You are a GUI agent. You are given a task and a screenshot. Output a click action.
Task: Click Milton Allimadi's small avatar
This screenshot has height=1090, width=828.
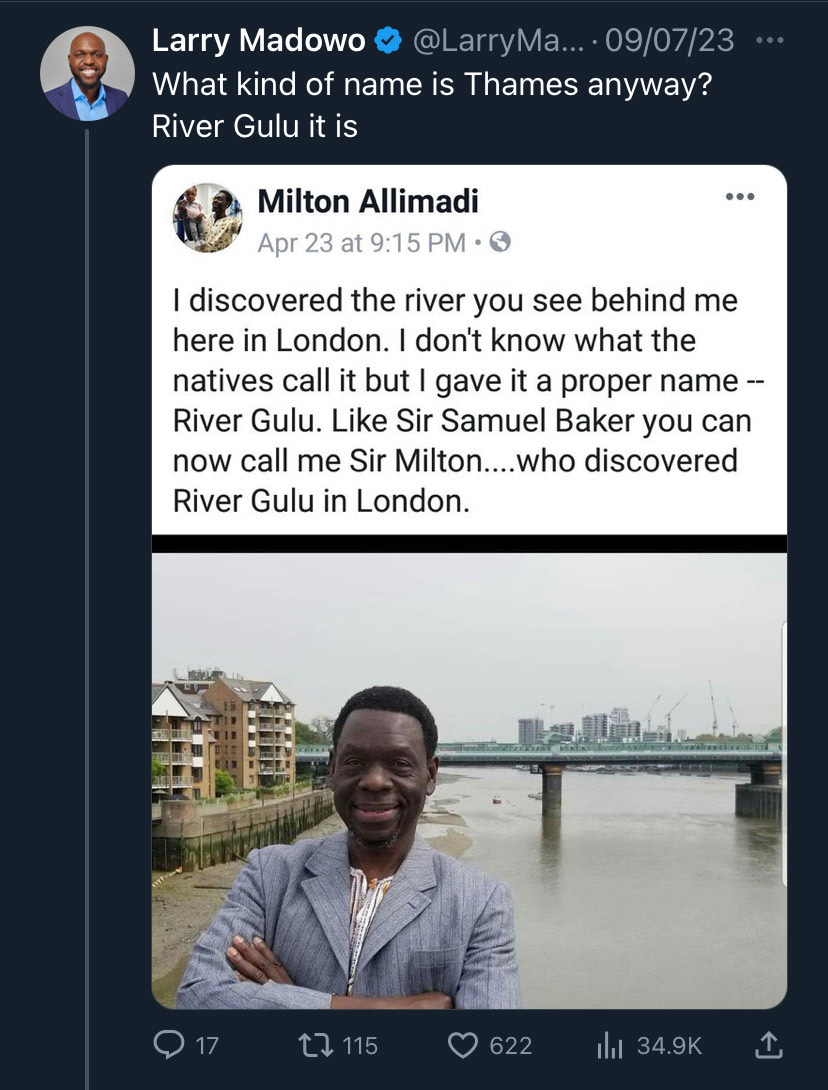point(207,217)
